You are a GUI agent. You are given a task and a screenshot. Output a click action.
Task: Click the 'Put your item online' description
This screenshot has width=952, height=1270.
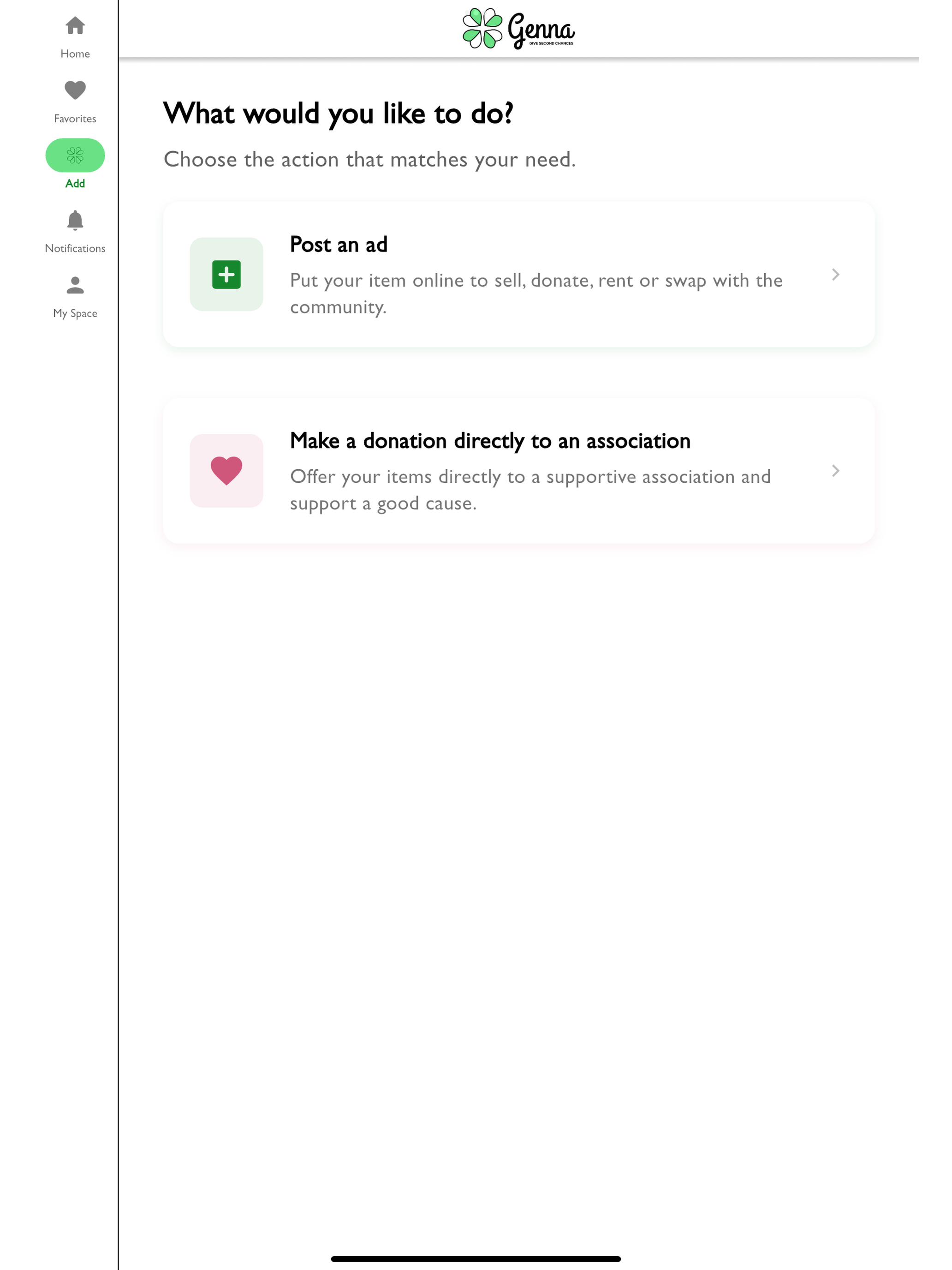pos(536,294)
